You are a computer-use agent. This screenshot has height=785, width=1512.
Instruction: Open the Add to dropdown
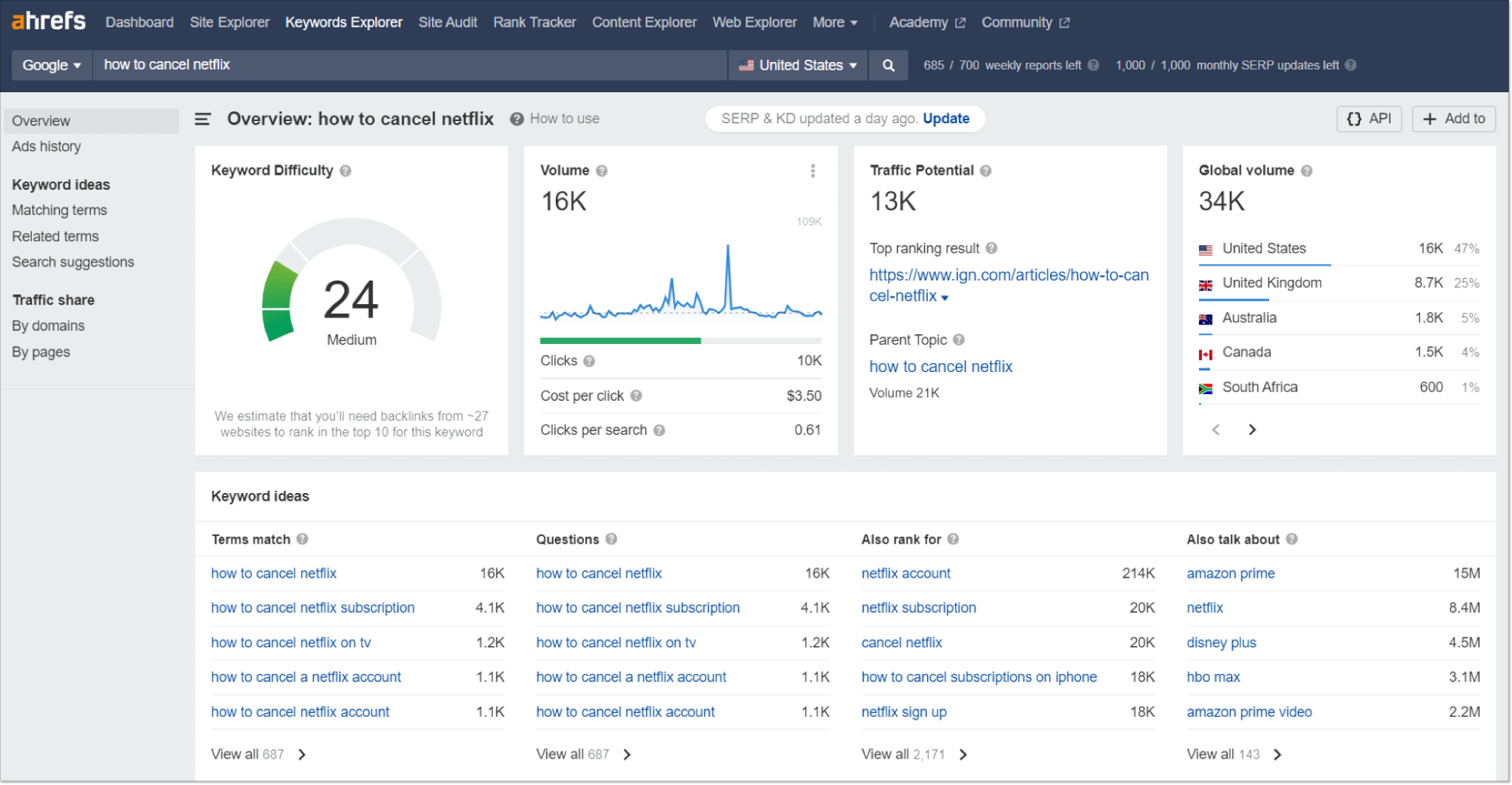coord(1454,119)
